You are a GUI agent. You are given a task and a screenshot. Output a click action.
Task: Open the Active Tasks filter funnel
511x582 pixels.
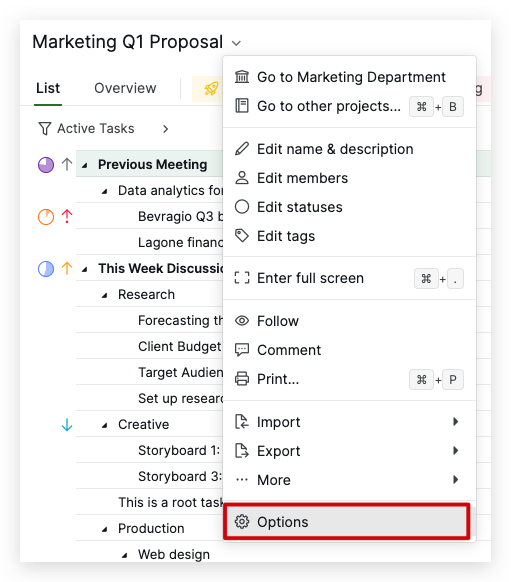(x=45, y=129)
